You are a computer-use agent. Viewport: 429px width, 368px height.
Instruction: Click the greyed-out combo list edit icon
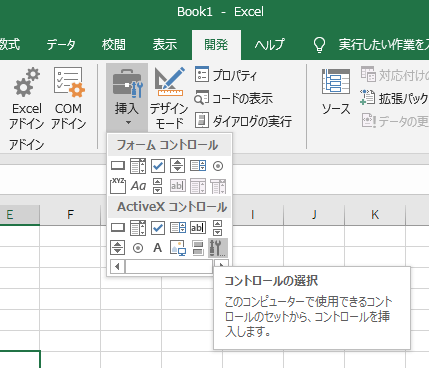198,186
